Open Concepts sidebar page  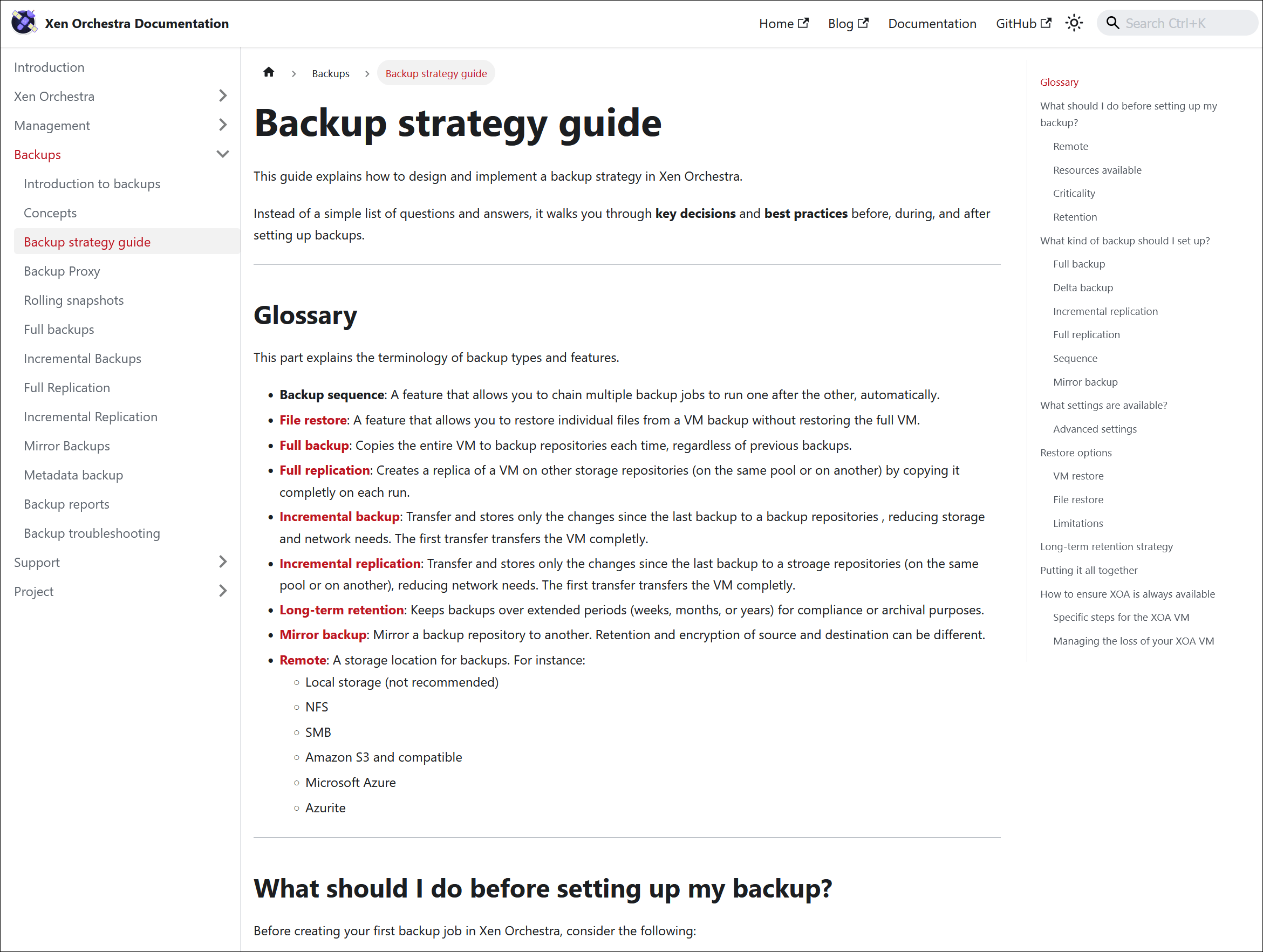[x=50, y=213]
